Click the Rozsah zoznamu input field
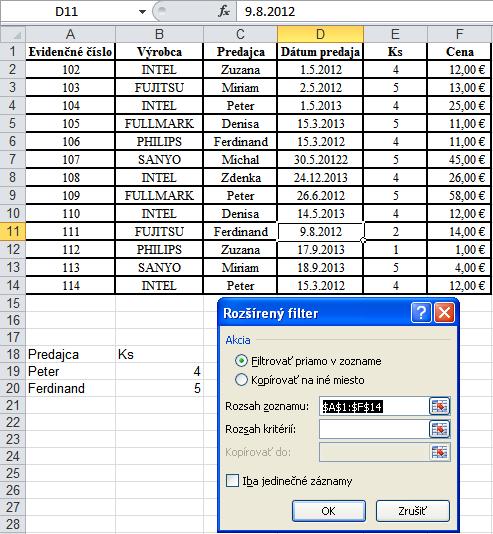The width and height of the screenshot is (493, 534). click(x=374, y=406)
